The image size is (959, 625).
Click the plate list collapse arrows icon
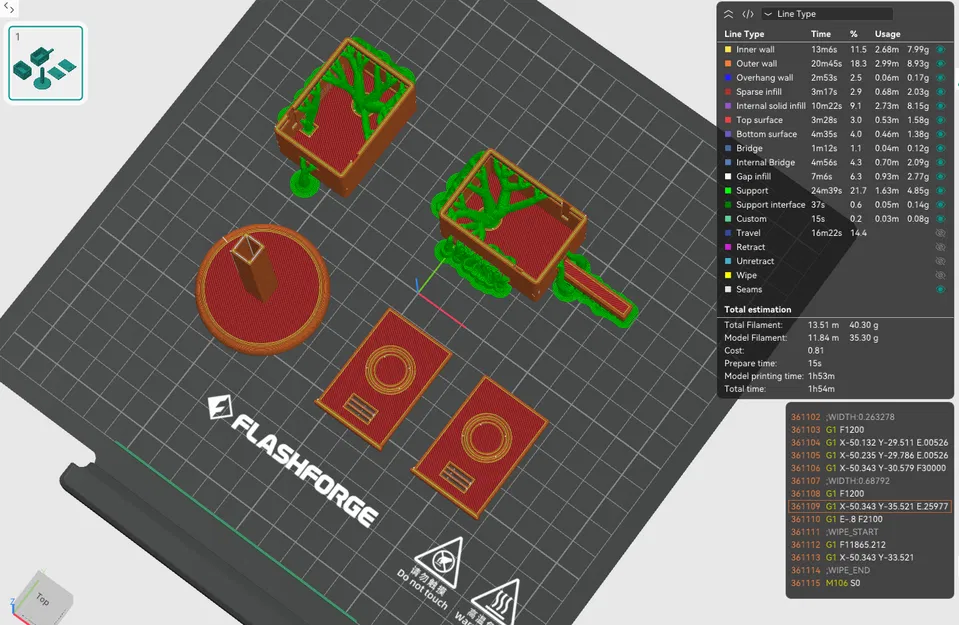(9, 8)
